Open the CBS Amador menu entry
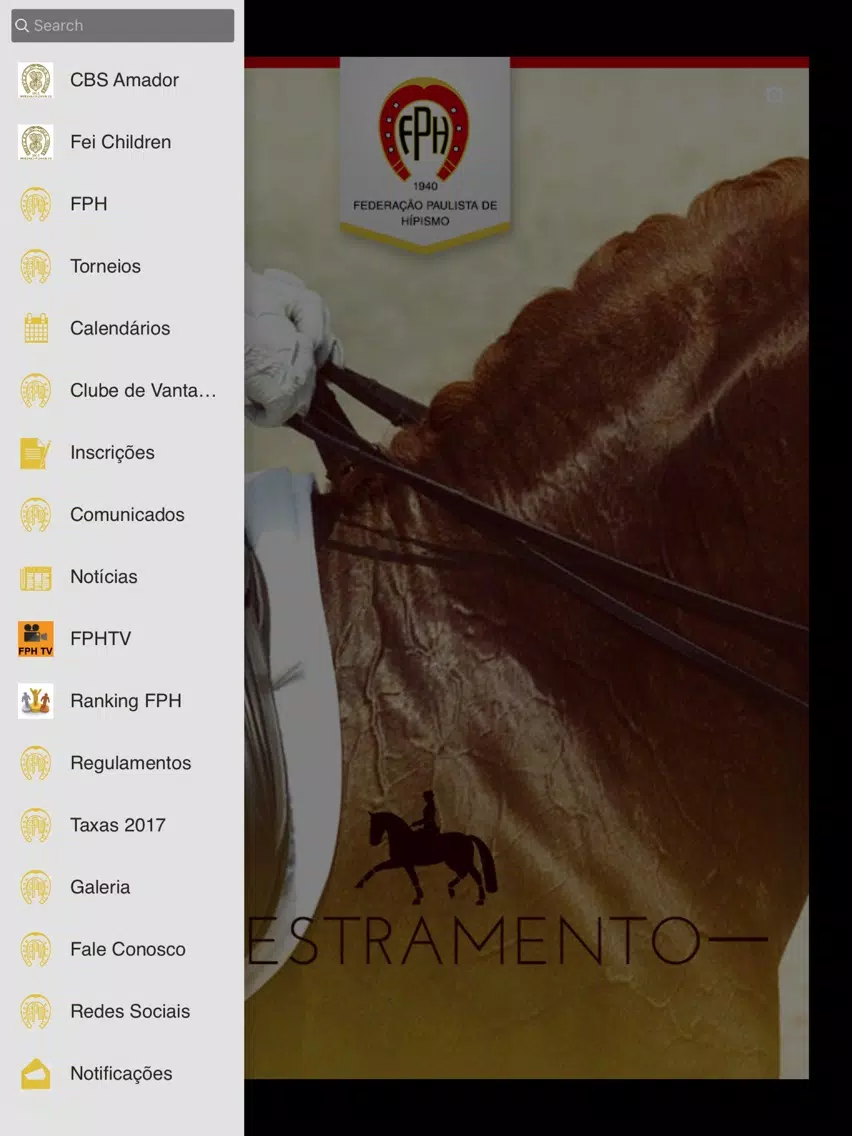The image size is (852, 1136). 124,80
